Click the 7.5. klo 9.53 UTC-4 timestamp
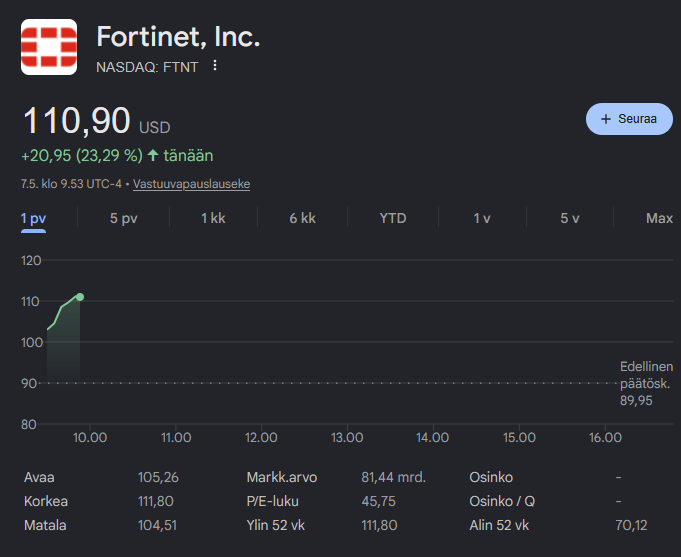Image resolution: width=681 pixels, height=557 pixels. pyautogui.click(x=71, y=184)
